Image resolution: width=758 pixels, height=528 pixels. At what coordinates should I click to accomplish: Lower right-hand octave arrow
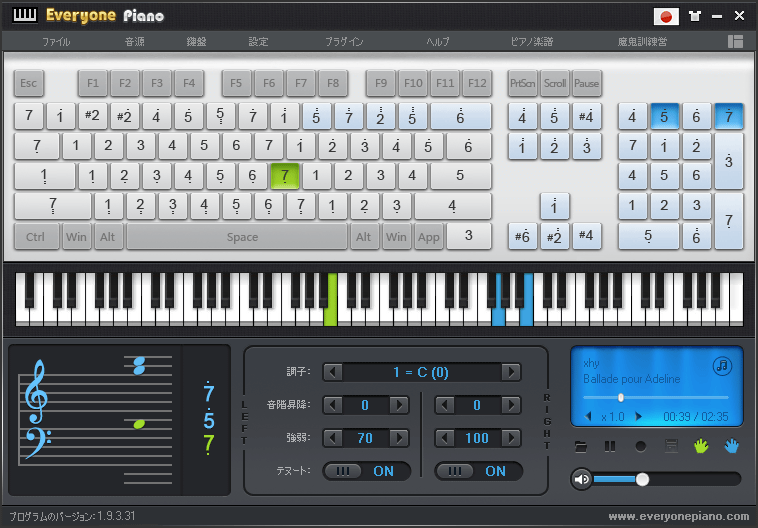click(445, 405)
